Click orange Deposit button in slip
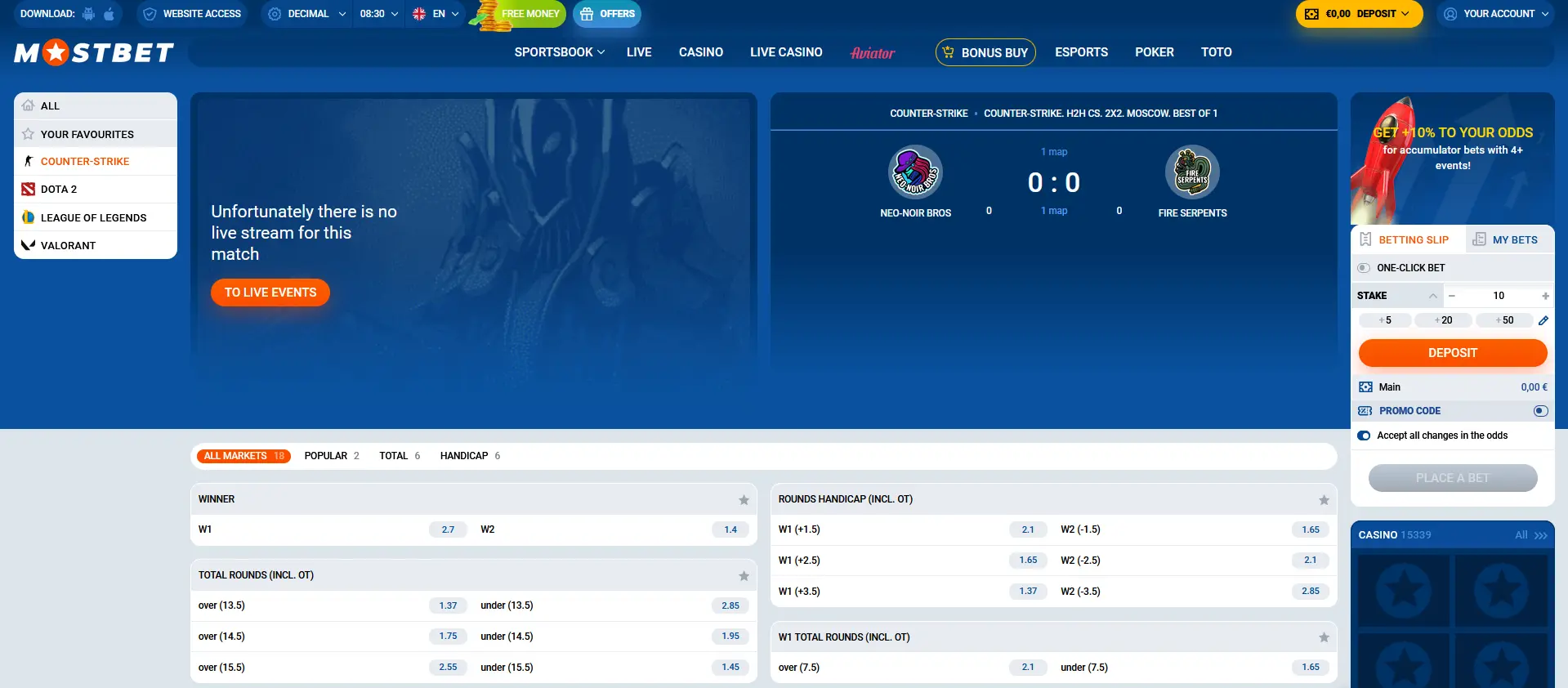The height and width of the screenshot is (688, 1568). pyautogui.click(x=1453, y=353)
